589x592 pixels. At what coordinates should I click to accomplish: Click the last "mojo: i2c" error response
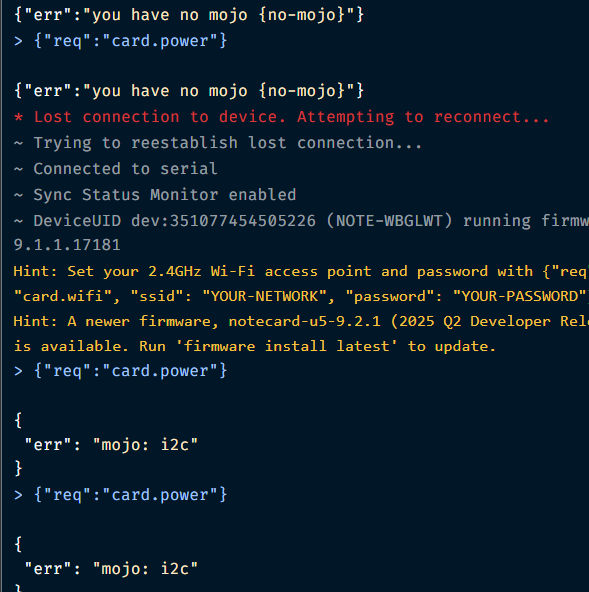pos(111,569)
